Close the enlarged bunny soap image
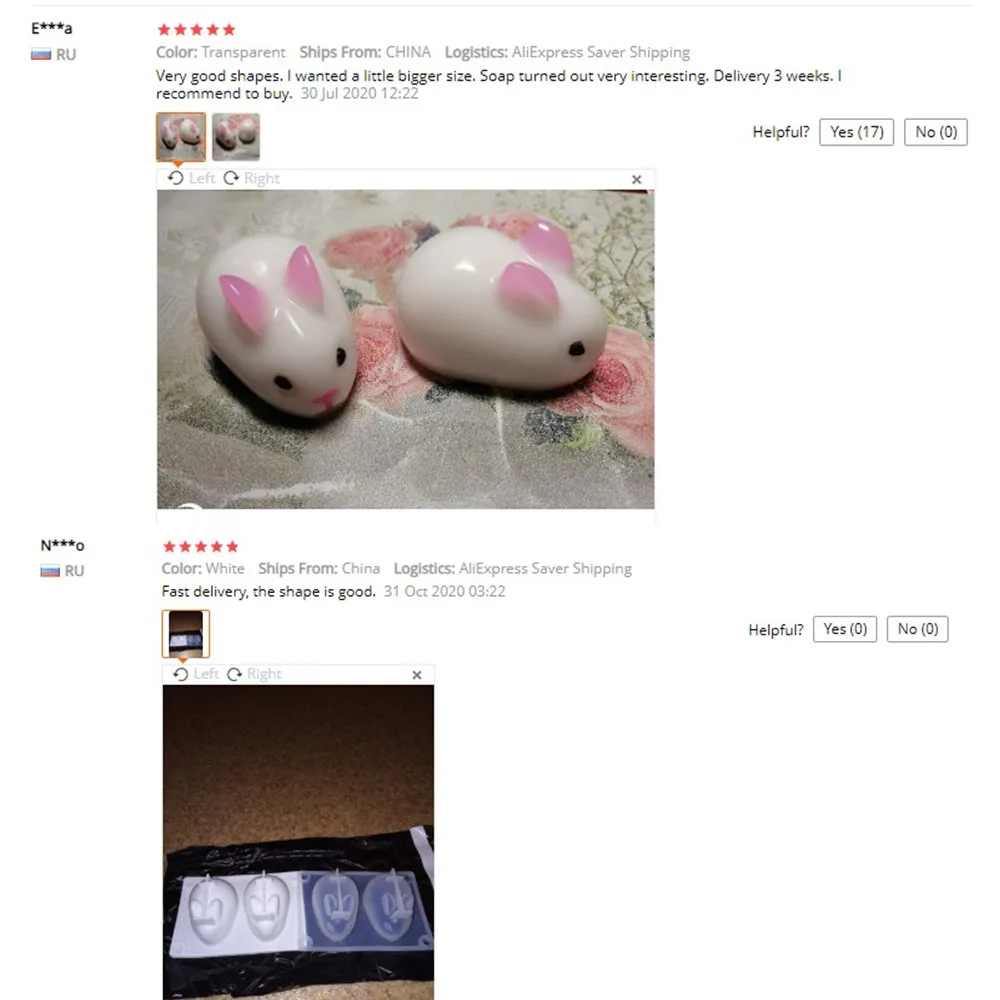 636,180
